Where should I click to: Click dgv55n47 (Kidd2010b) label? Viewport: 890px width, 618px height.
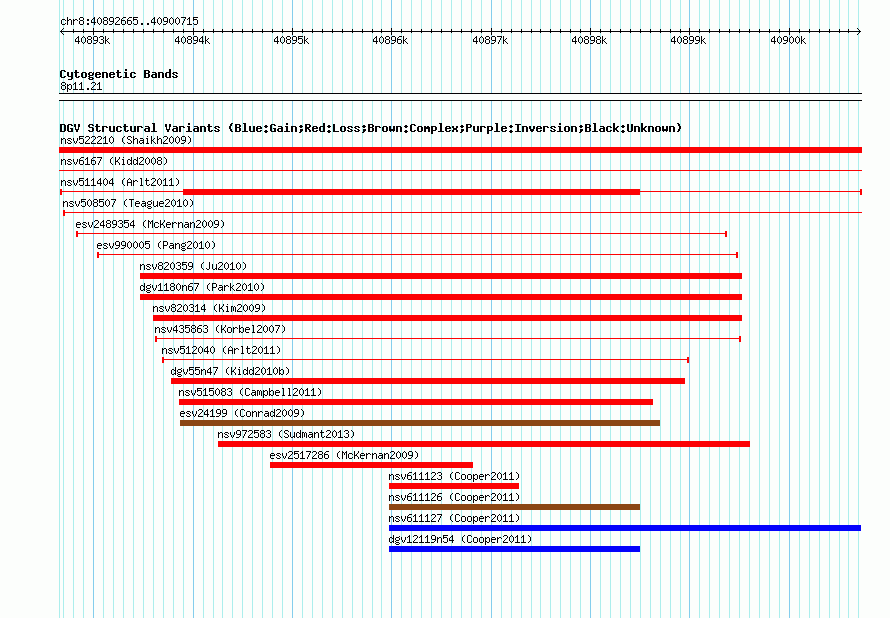coord(230,371)
